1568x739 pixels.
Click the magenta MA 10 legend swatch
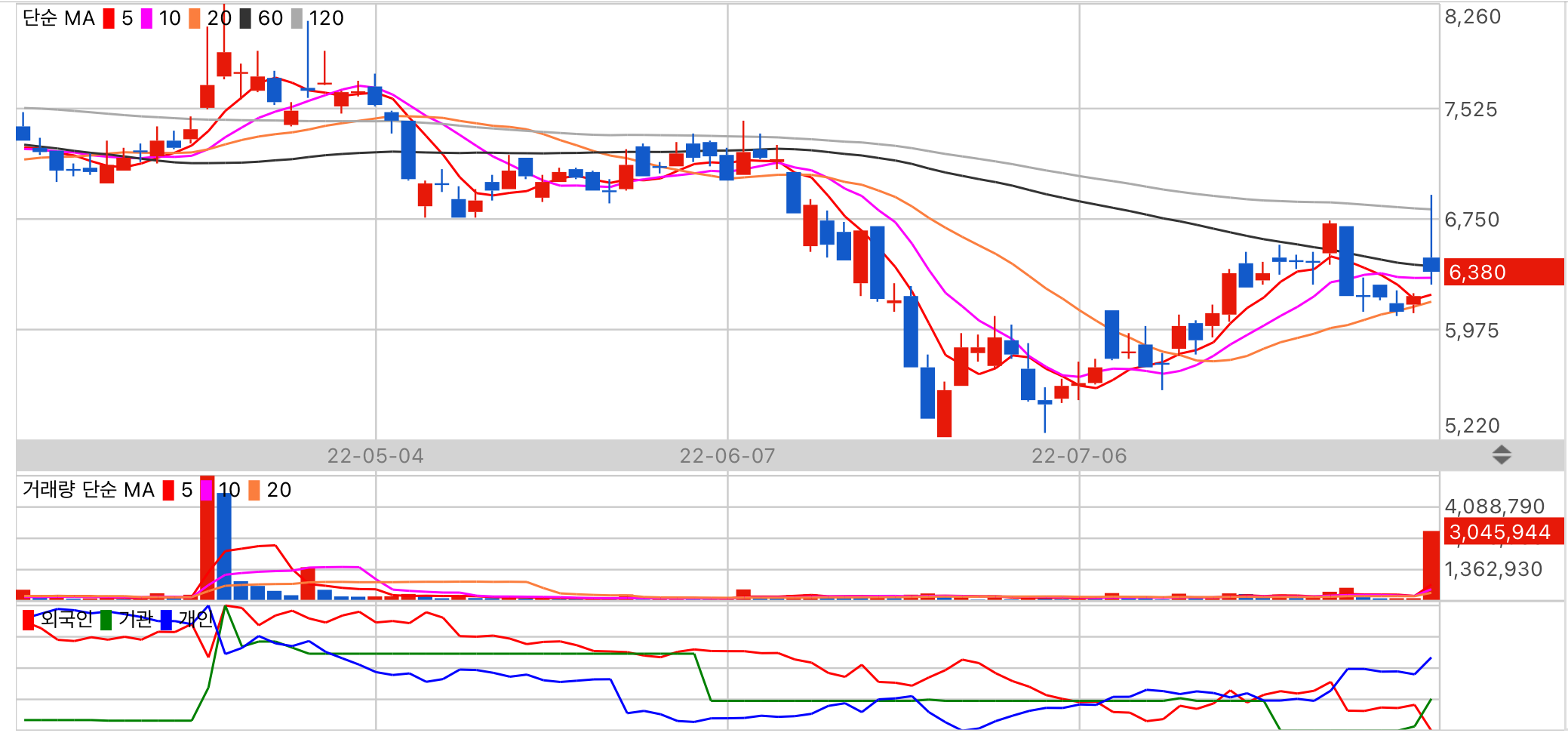146,18
